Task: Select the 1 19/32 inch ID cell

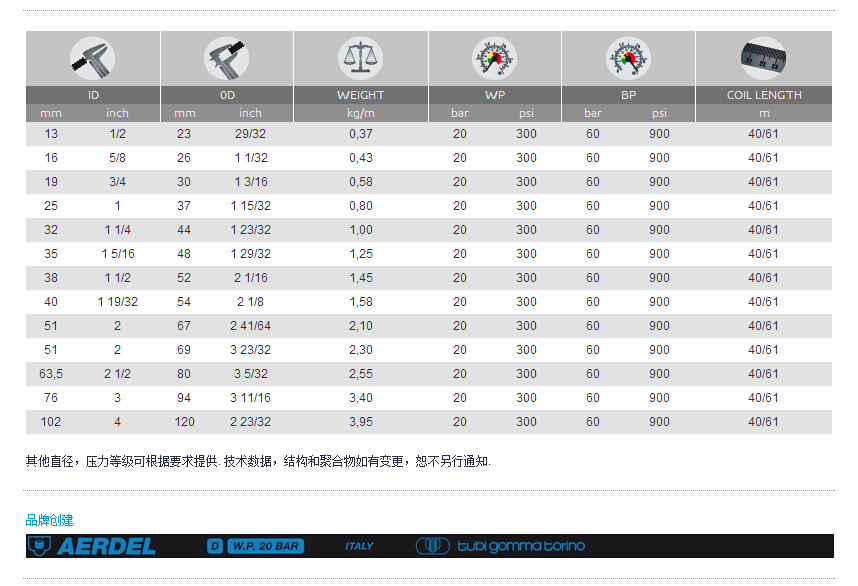Action: pos(117,302)
